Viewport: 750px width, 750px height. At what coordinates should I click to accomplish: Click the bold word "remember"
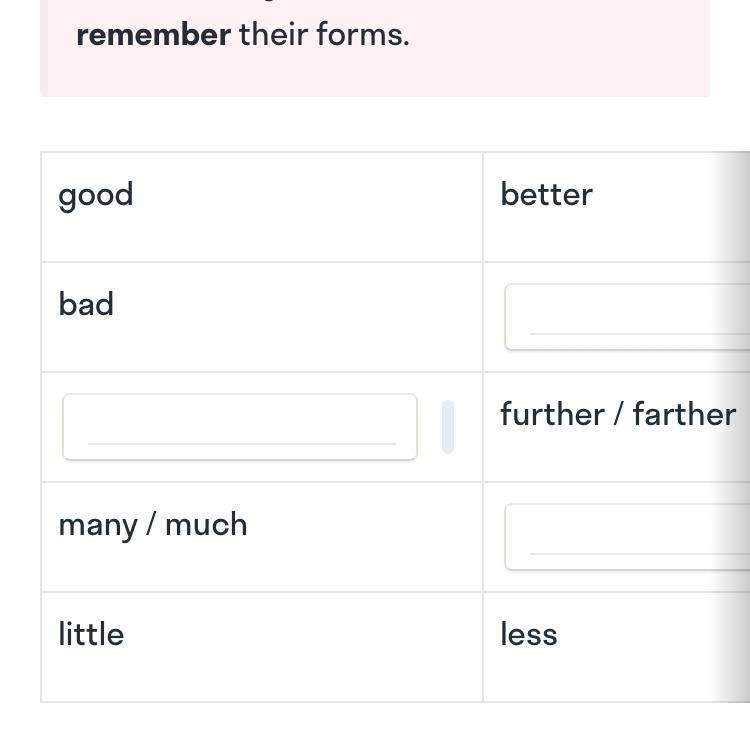pyautogui.click(x=153, y=35)
